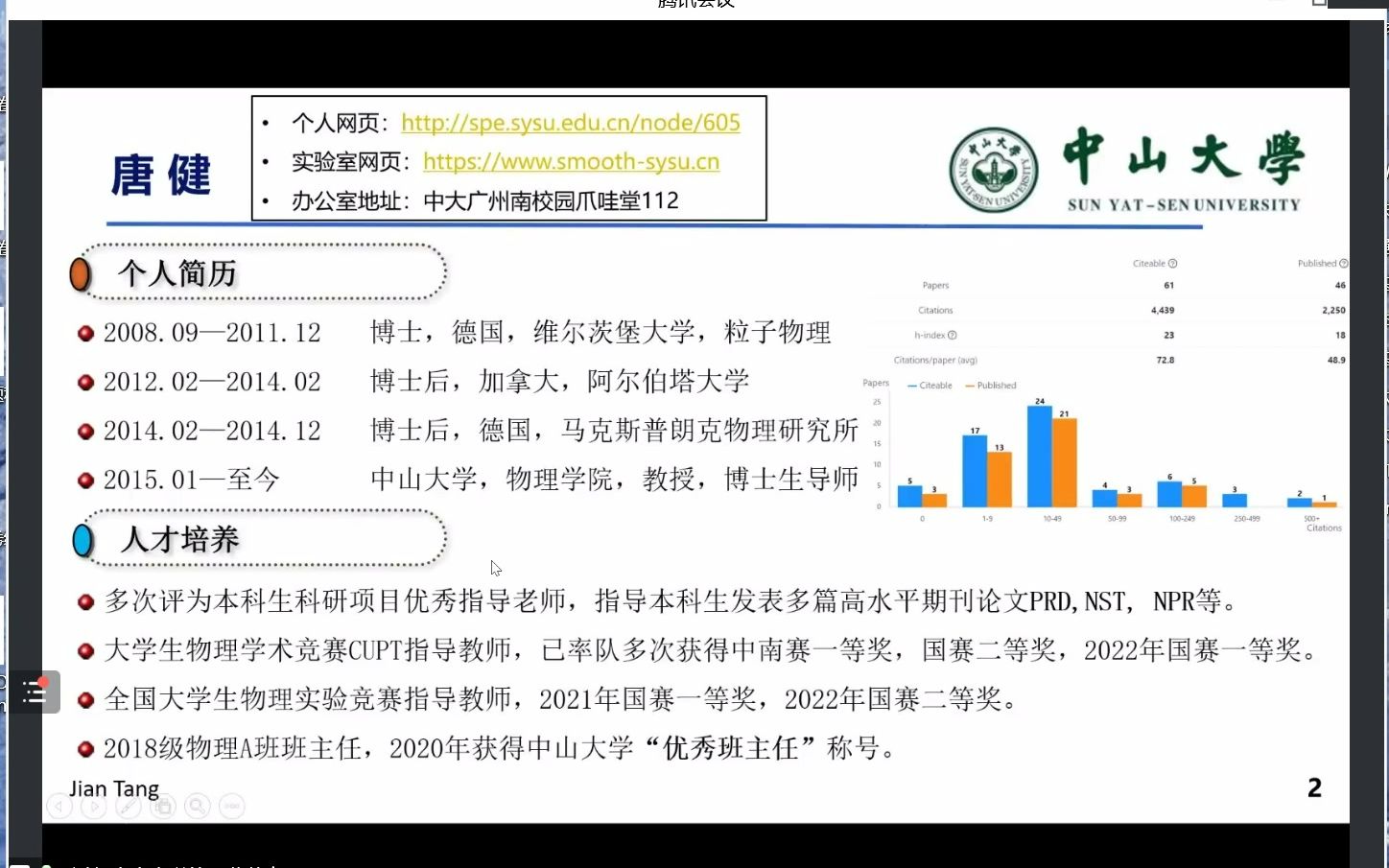Select the line 博士后，加拿大，阿尔伯塔大学
The height and width of the screenshot is (868, 1389).
click(x=560, y=382)
